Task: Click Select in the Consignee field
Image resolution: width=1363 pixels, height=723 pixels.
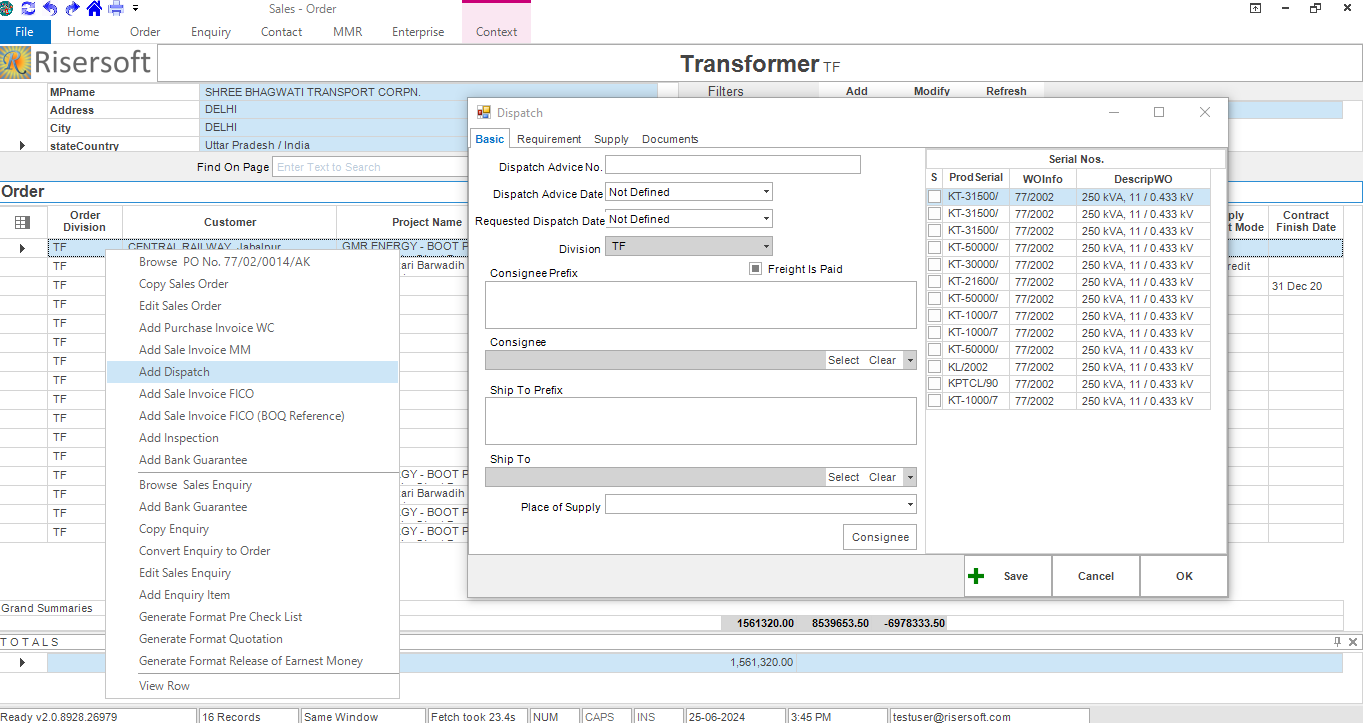Action: (843, 360)
